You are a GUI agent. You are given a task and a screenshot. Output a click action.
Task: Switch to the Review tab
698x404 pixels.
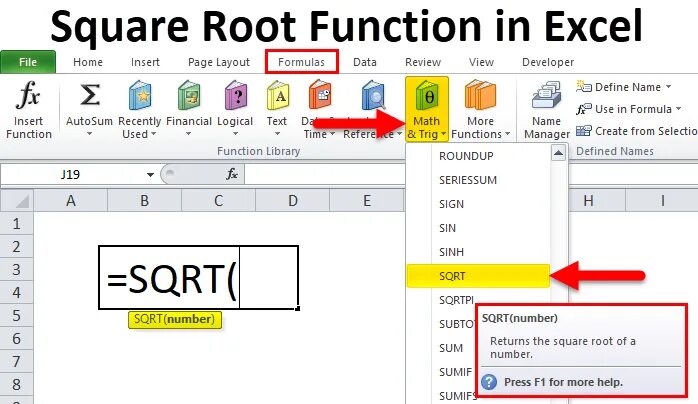click(423, 62)
